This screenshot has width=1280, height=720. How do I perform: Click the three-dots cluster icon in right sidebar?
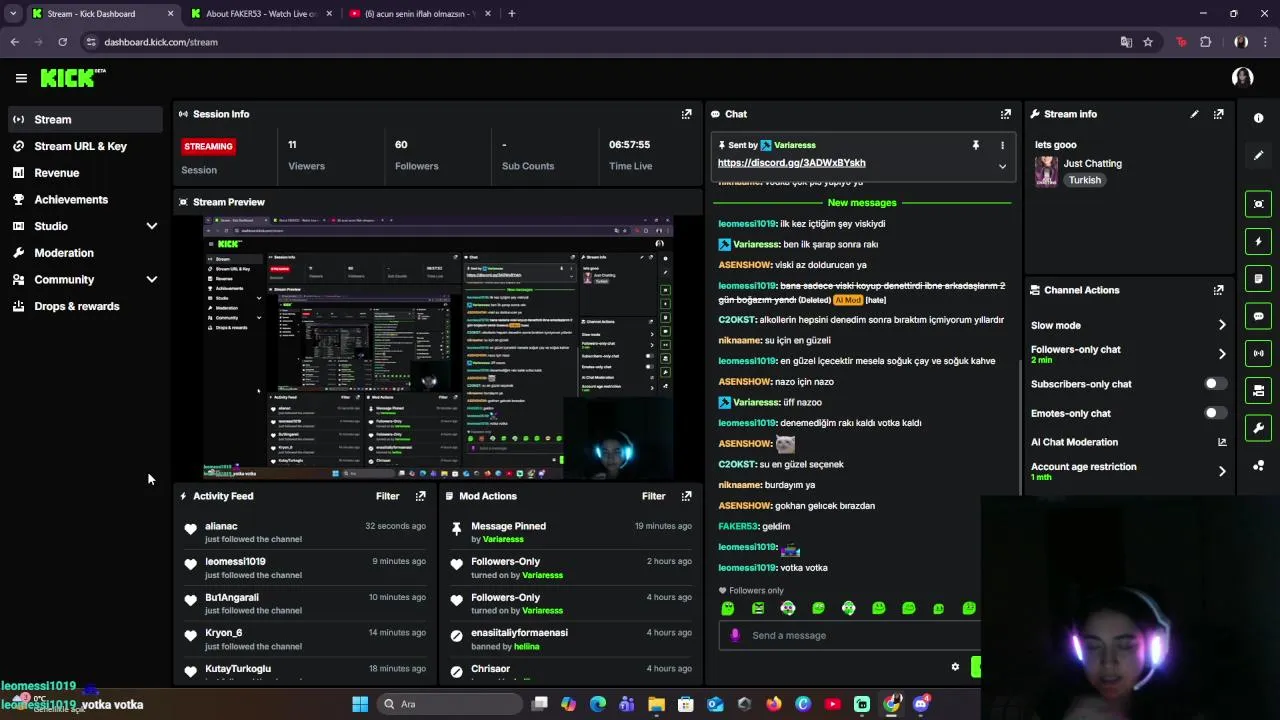coord(1258,466)
